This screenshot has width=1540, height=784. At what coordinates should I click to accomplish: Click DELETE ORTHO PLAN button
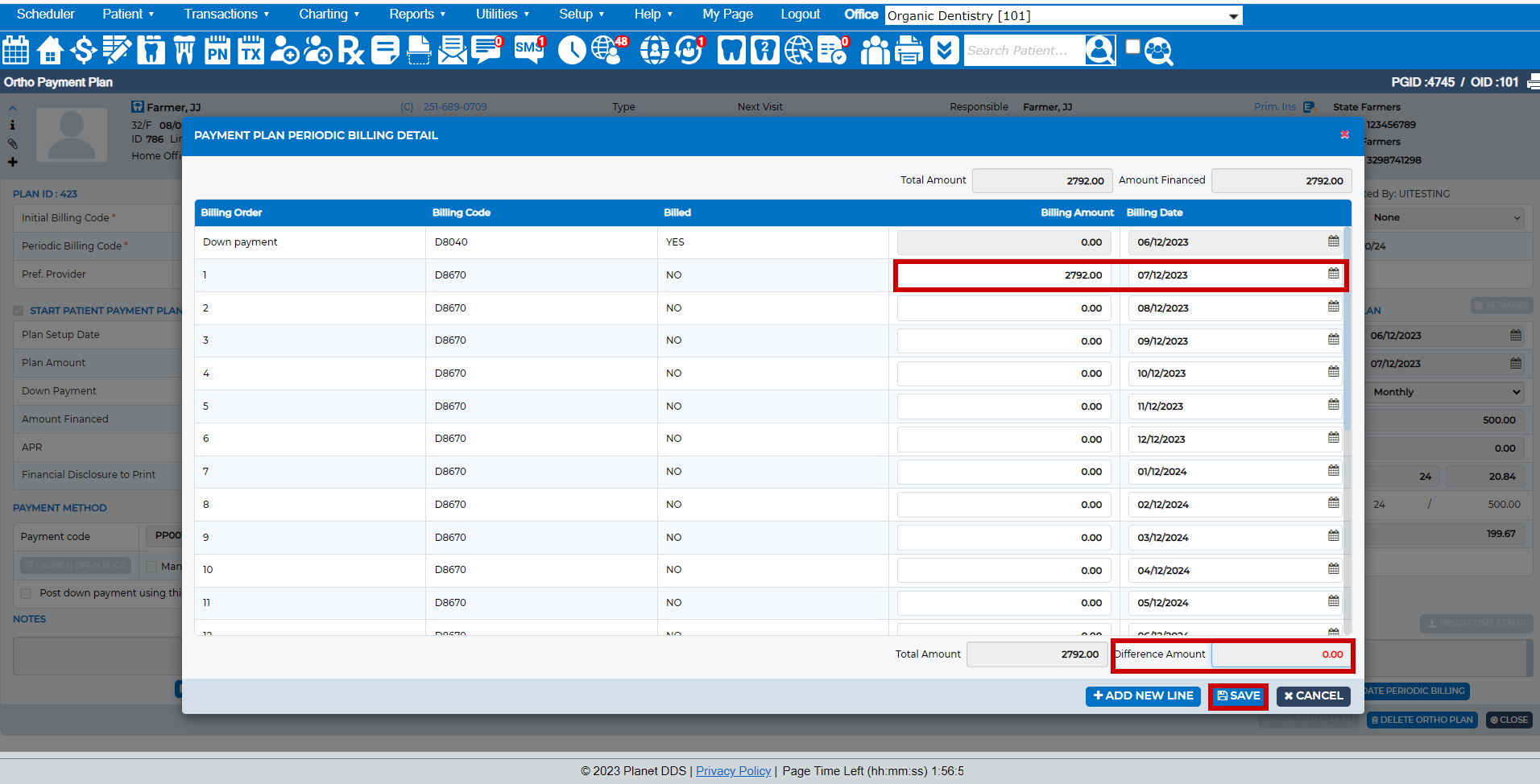tap(1422, 720)
